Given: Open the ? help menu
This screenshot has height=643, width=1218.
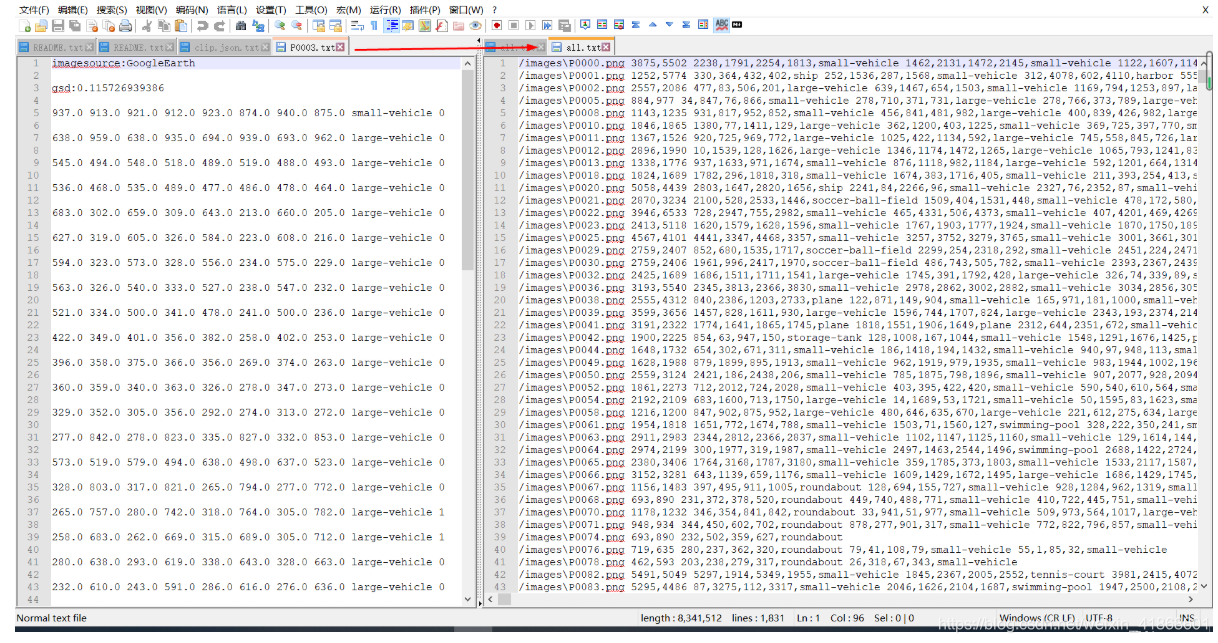Looking at the screenshot, I should 494,10.
